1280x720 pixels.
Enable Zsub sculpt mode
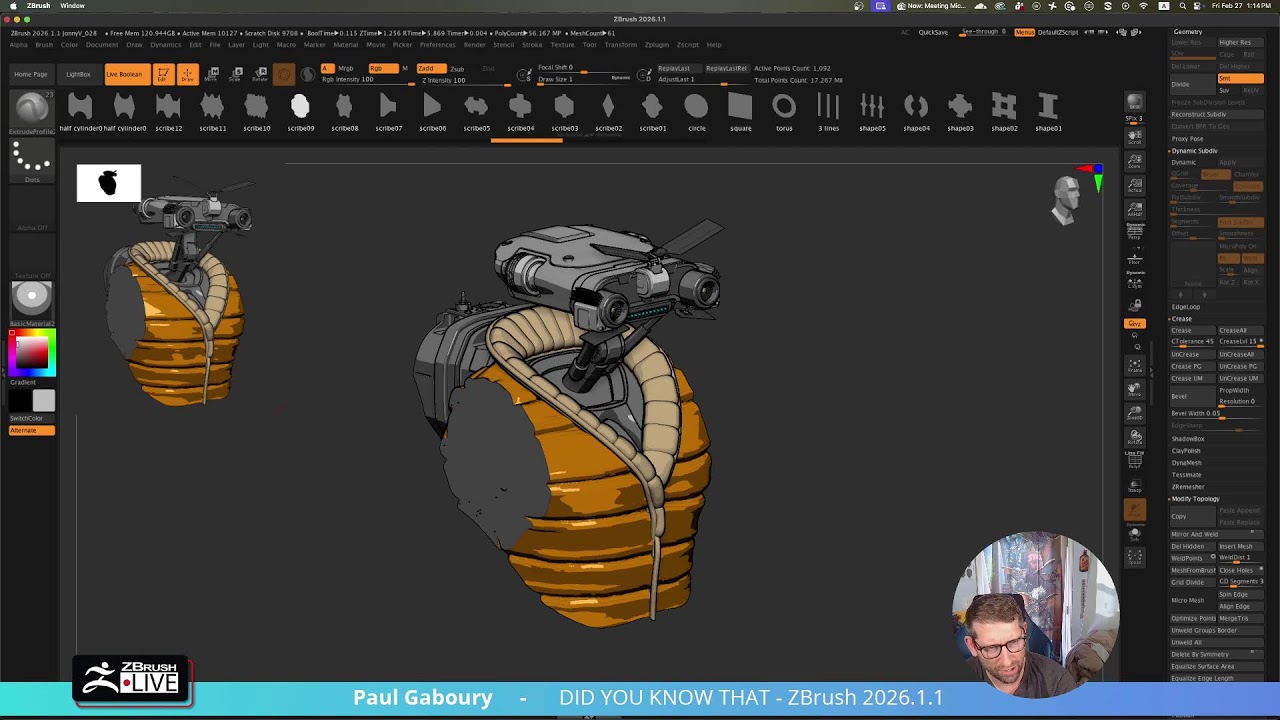(x=457, y=68)
